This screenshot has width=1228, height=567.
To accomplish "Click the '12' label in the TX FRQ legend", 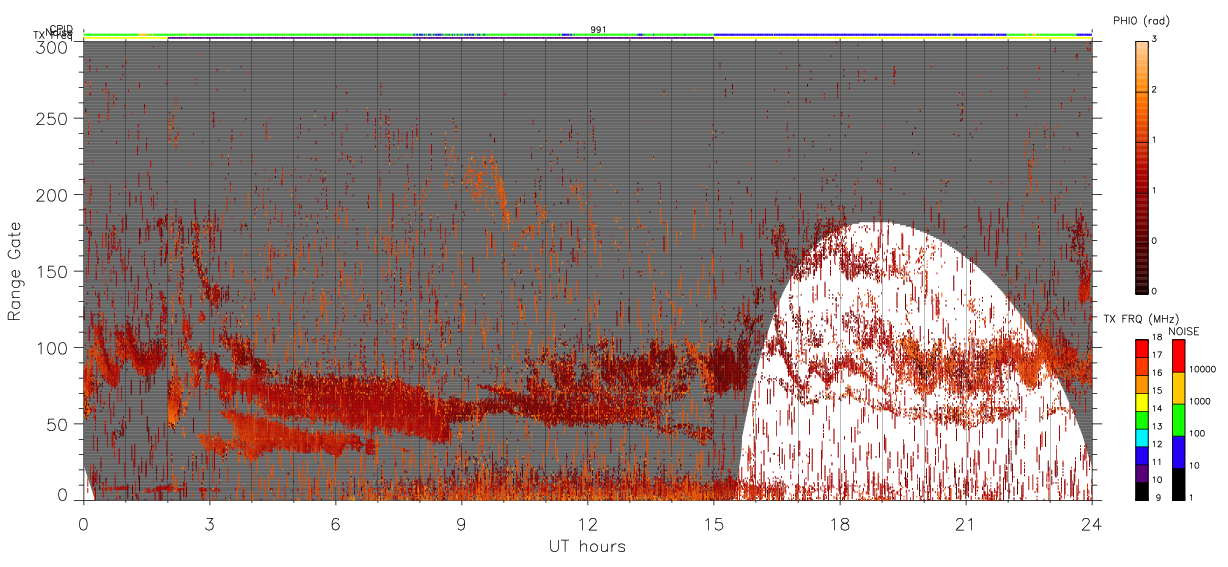I will point(1158,444).
